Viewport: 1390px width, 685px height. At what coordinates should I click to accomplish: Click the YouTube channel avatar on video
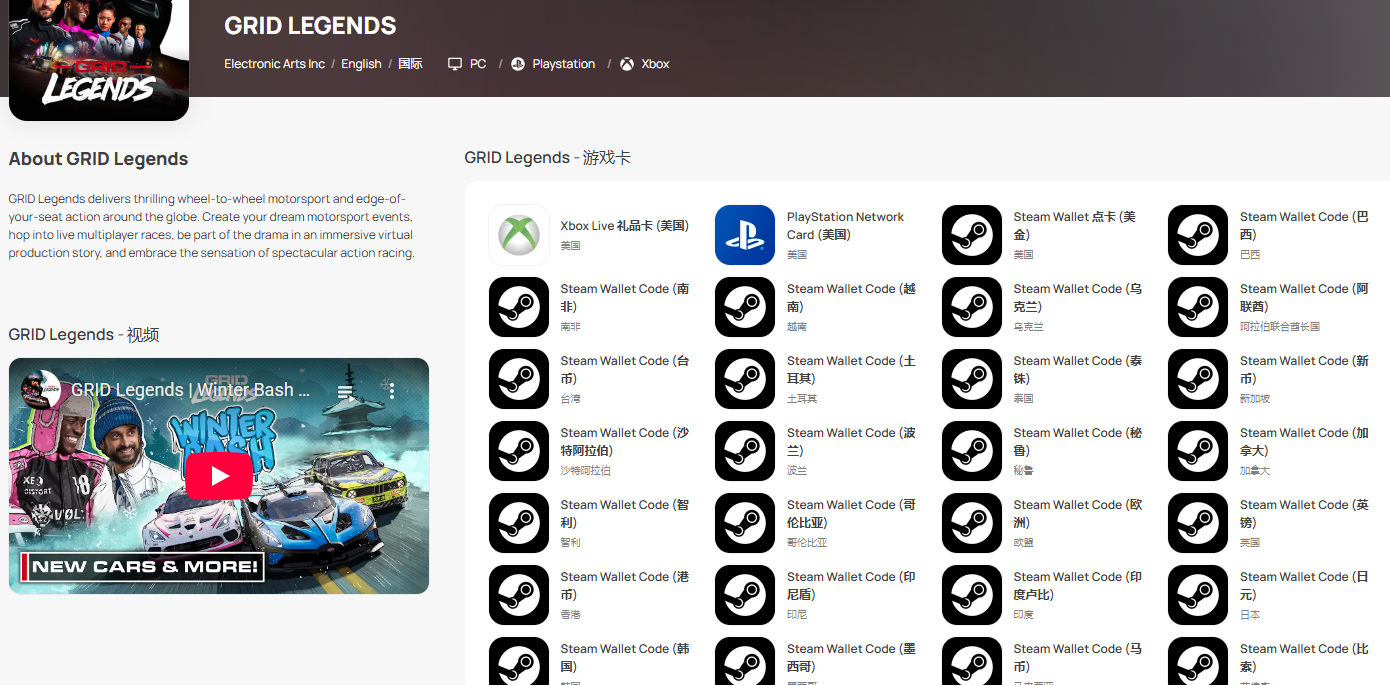(x=41, y=390)
